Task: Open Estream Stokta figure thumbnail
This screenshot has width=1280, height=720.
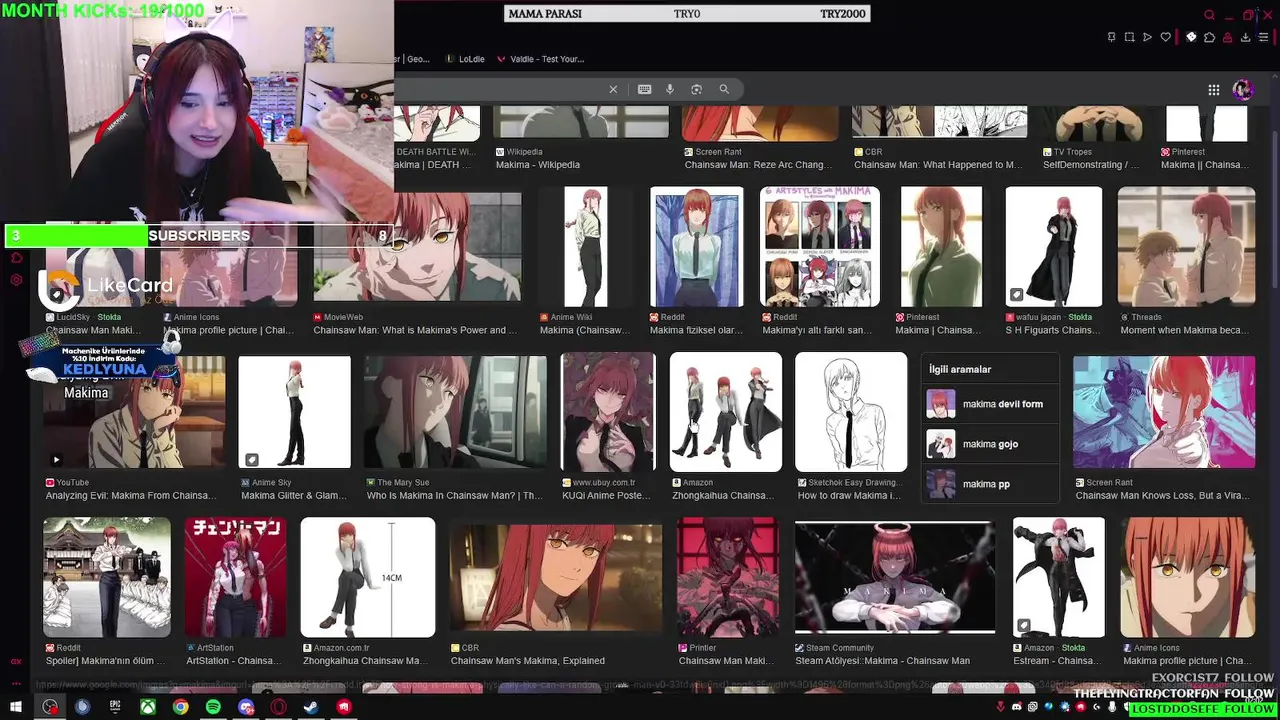Action: 1058,577
